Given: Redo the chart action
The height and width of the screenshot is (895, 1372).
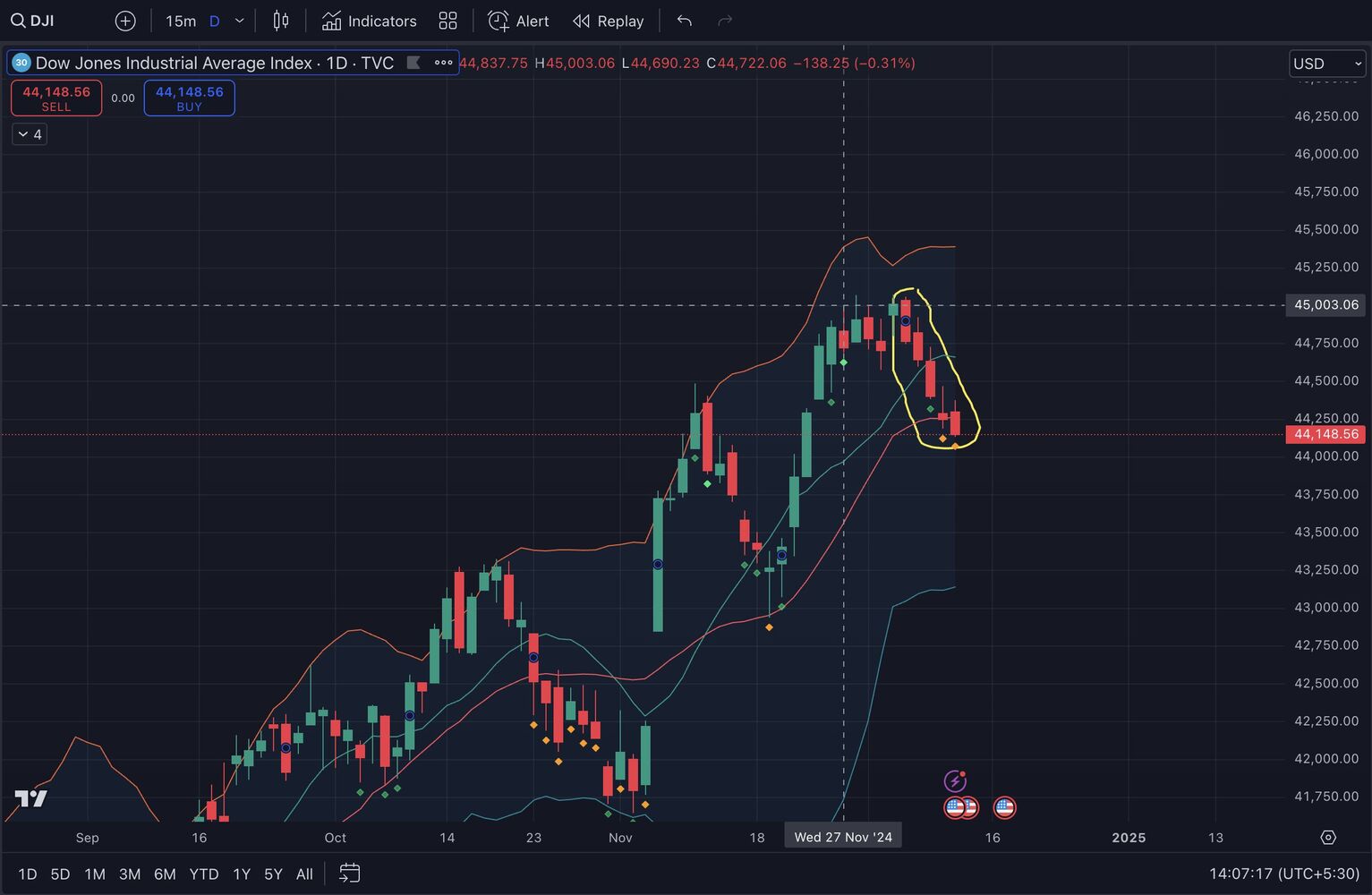Looking at the screenshot, I should pyautogui.click(x=725, y=21).
